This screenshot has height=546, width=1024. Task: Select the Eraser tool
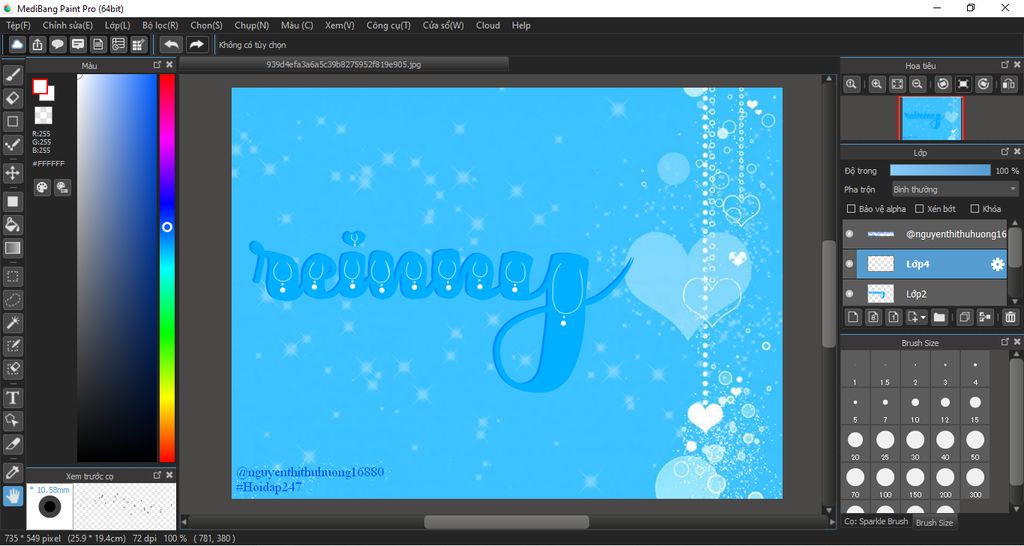pos(12,99)
